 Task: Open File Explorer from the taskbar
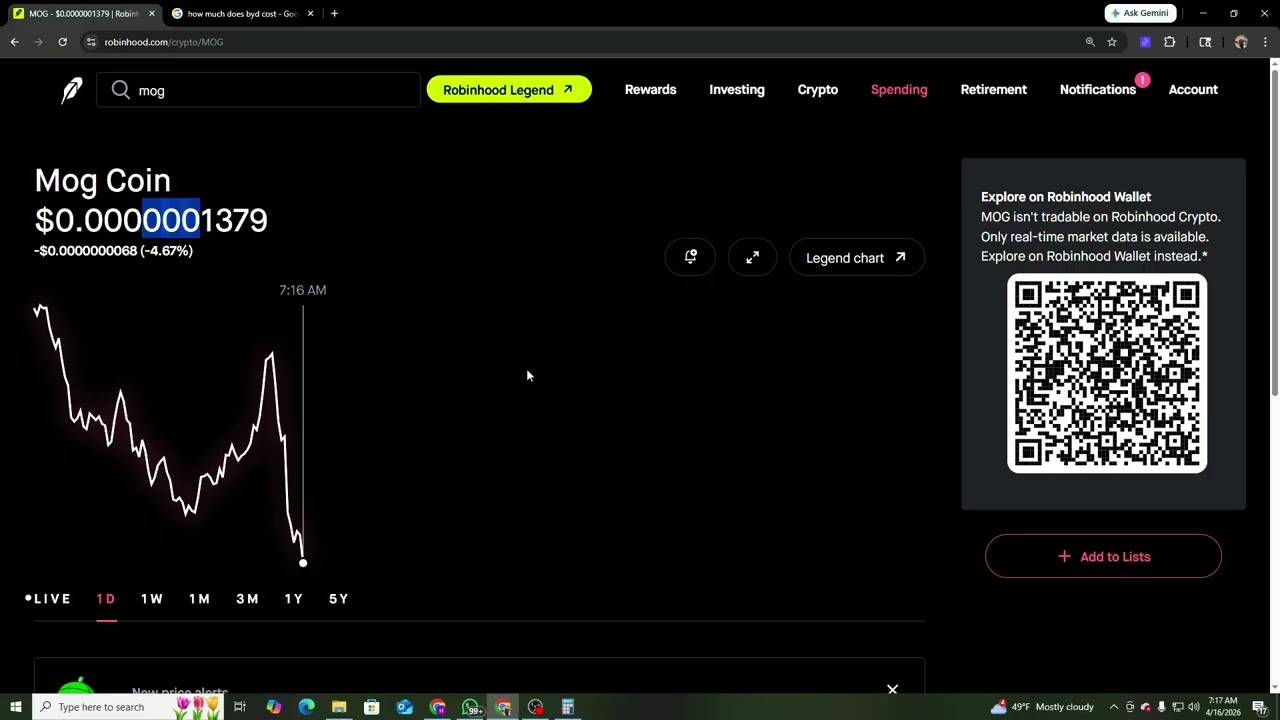[339, 707]
